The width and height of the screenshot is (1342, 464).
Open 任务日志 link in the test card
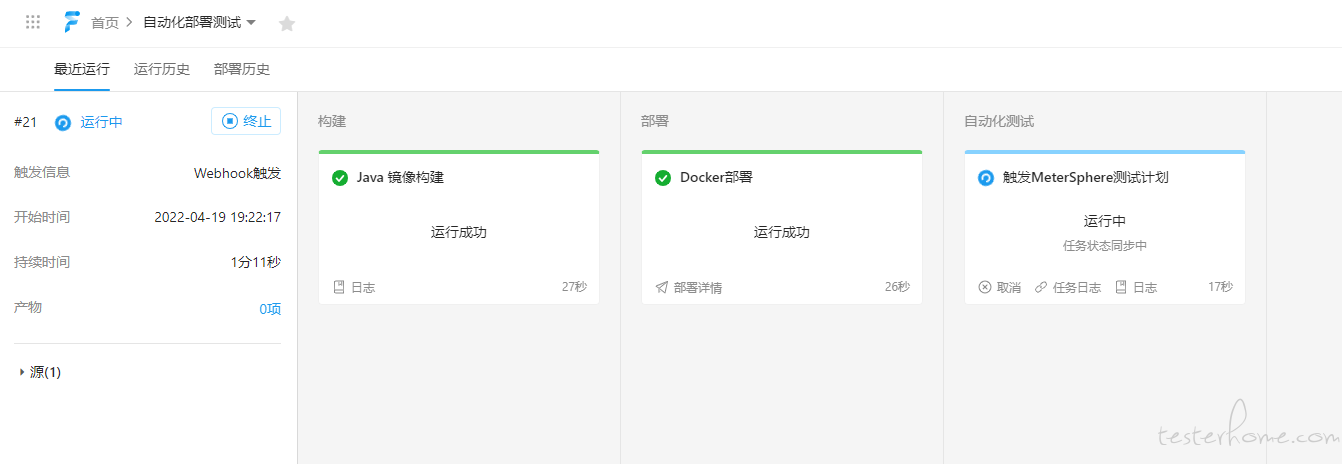click(x=1067, y=287)
